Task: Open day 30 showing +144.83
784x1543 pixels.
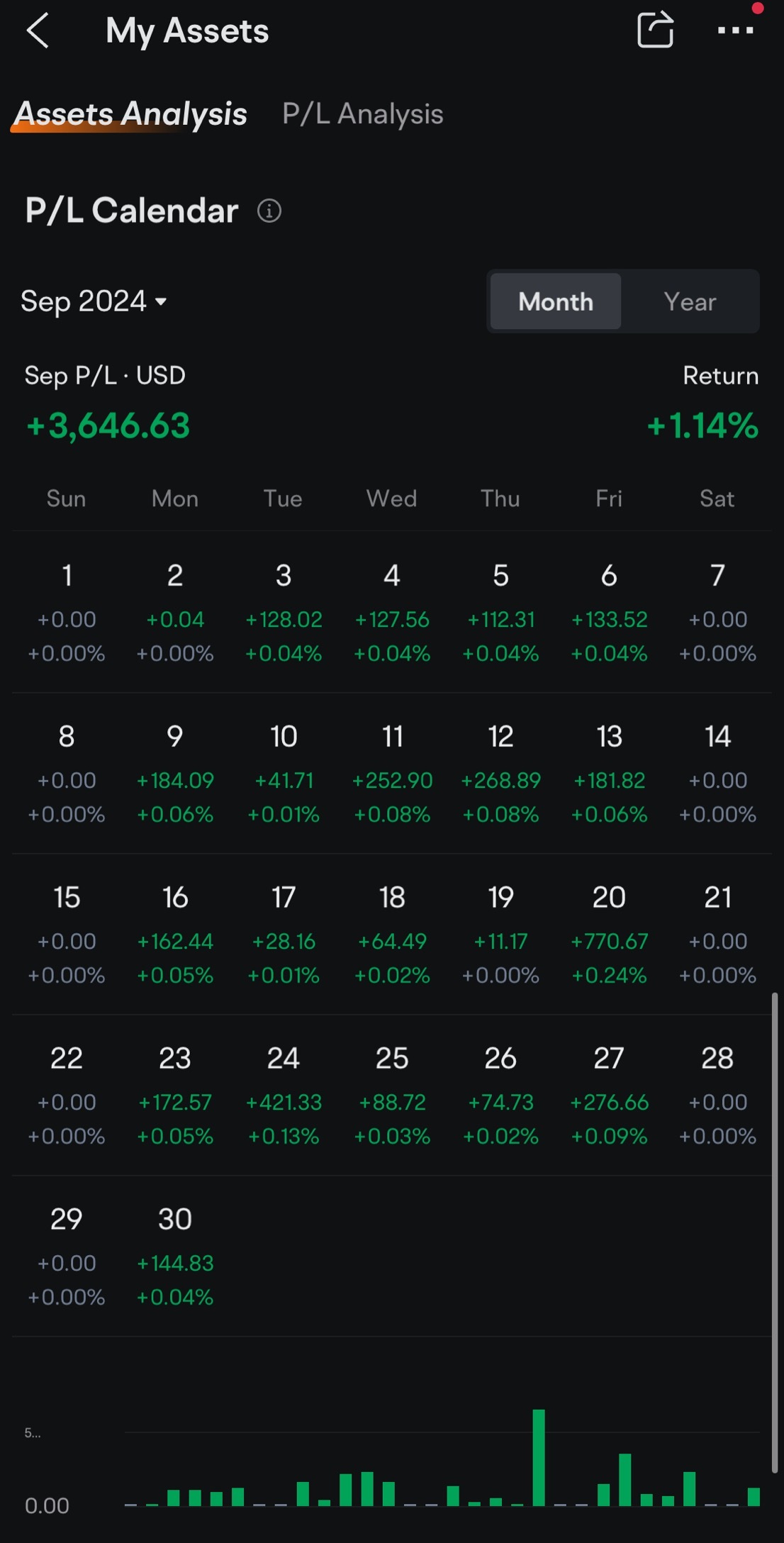Action: 175,1256
